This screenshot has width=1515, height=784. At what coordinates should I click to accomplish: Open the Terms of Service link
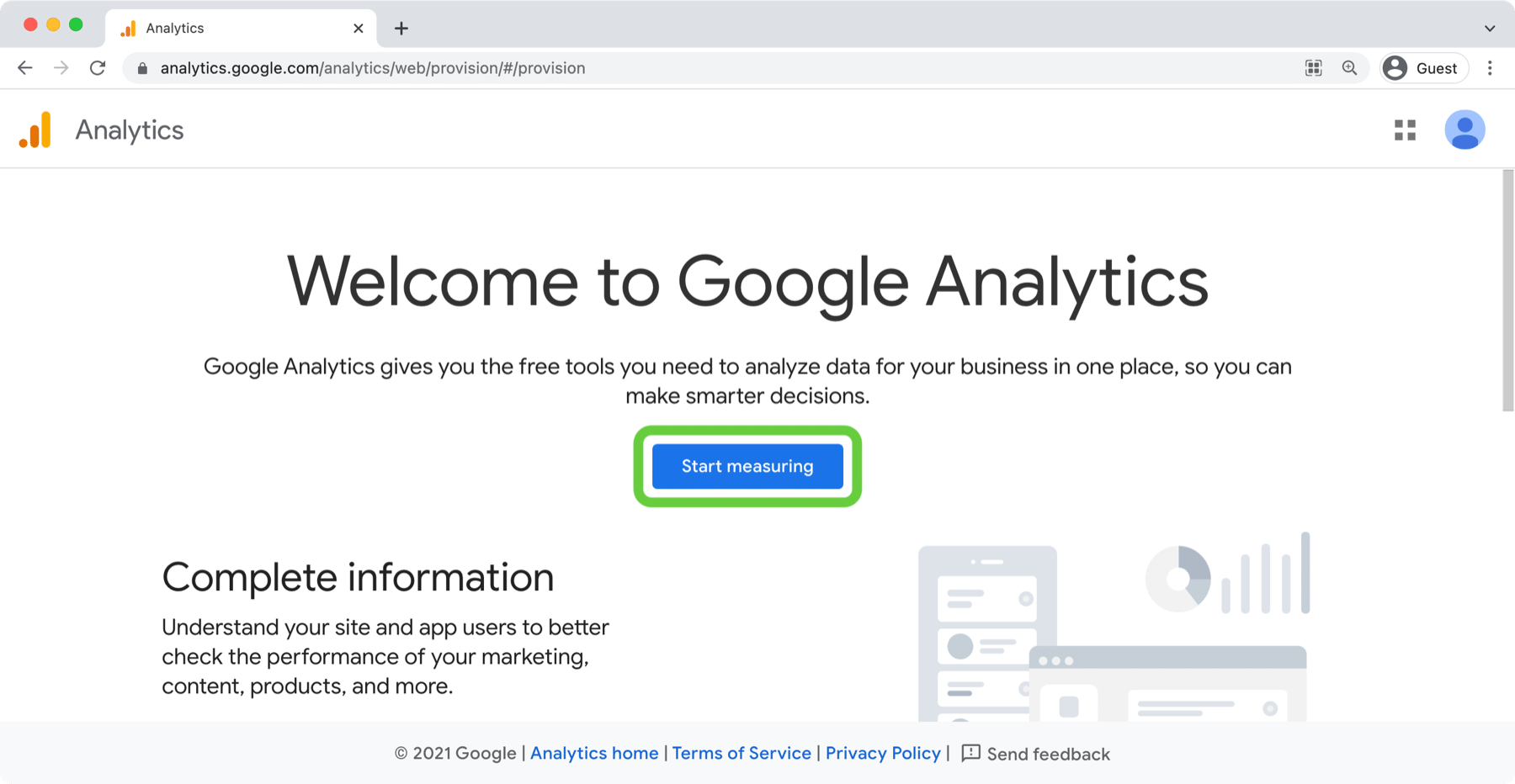pos(742,753)
